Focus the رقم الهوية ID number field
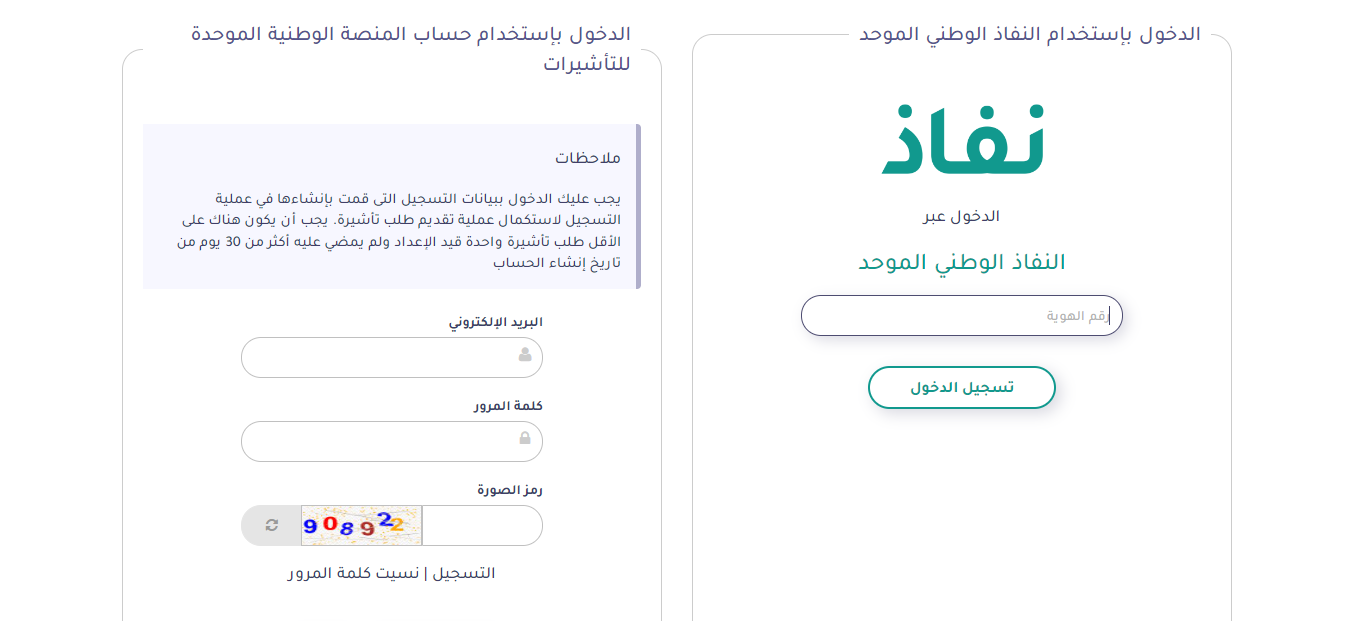Screen dimensions: 1353x621 click(962, 315)
